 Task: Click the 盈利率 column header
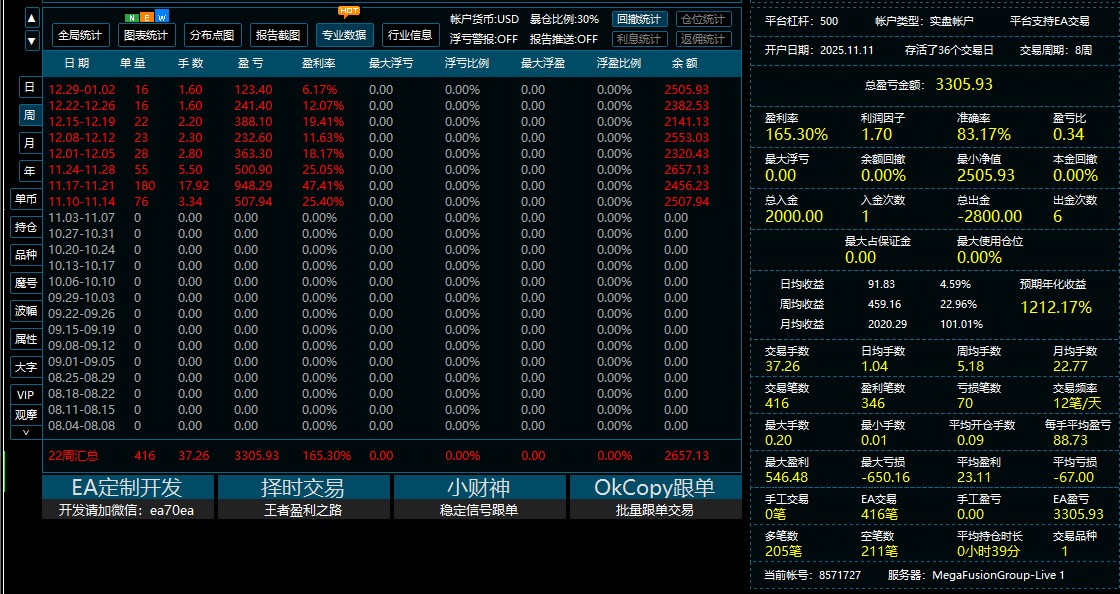point(319,63)
